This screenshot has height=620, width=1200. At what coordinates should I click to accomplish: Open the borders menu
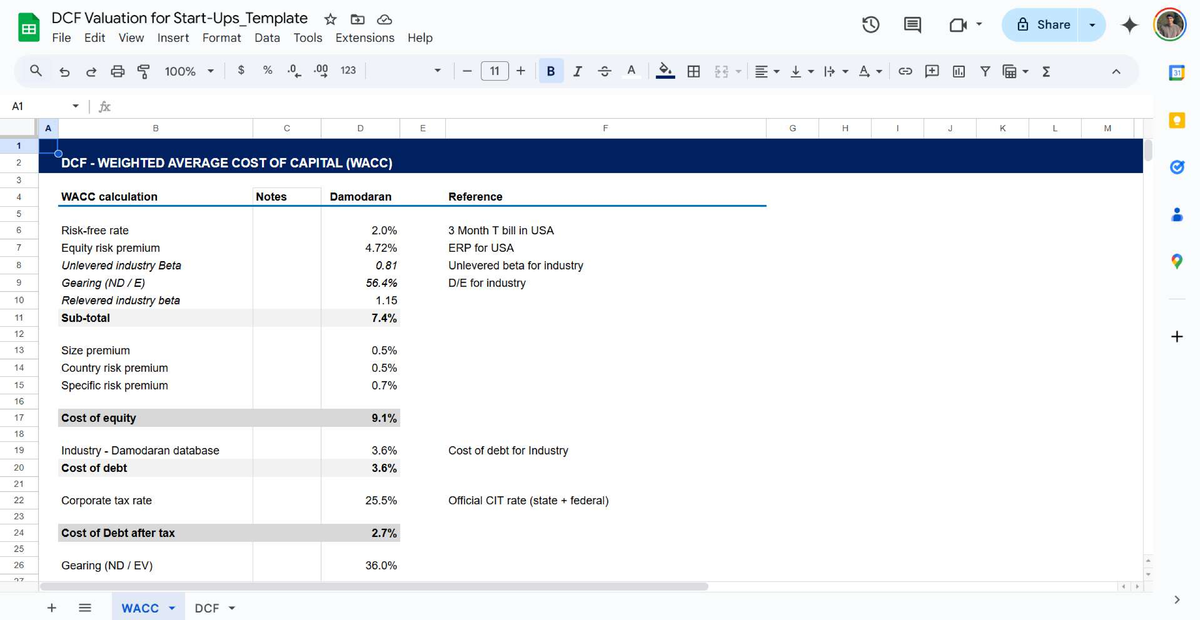pyautogui.click(x=693, y=70)
